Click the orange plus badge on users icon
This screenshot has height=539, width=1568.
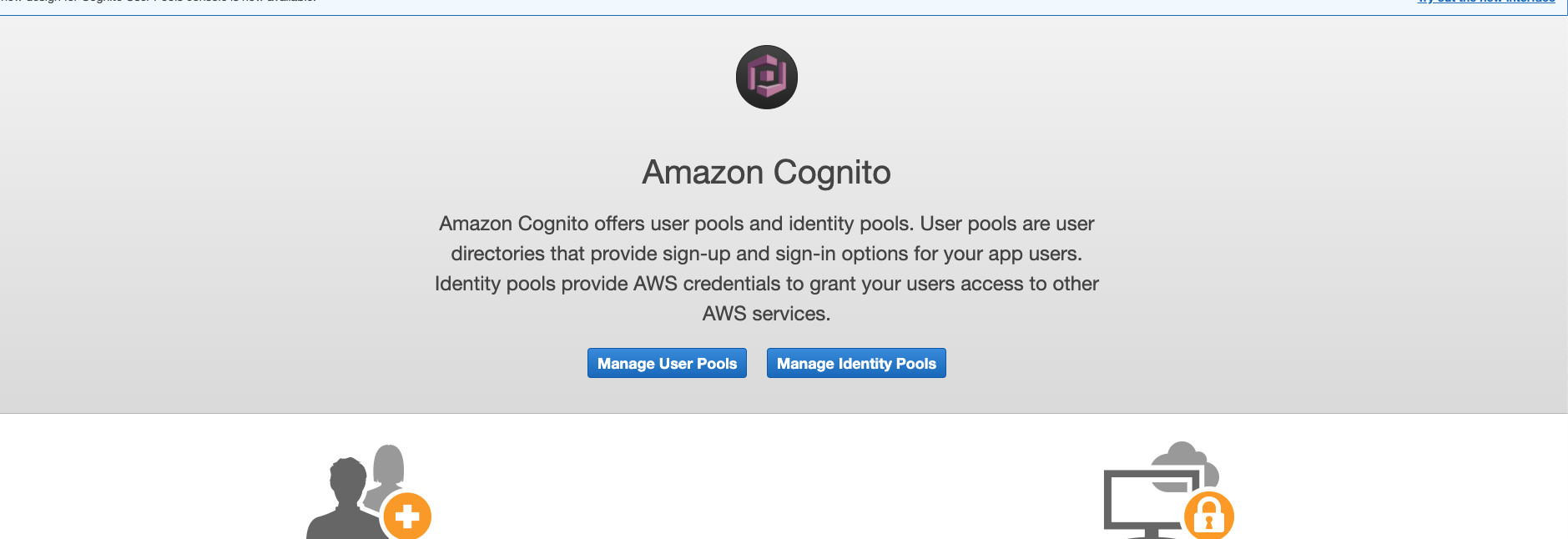pyautogui.click(x=407, y=516)
